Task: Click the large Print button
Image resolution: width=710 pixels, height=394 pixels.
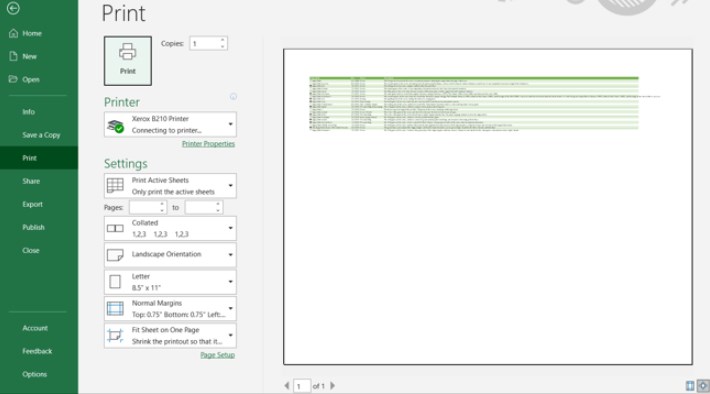Action: click(128, 61)
